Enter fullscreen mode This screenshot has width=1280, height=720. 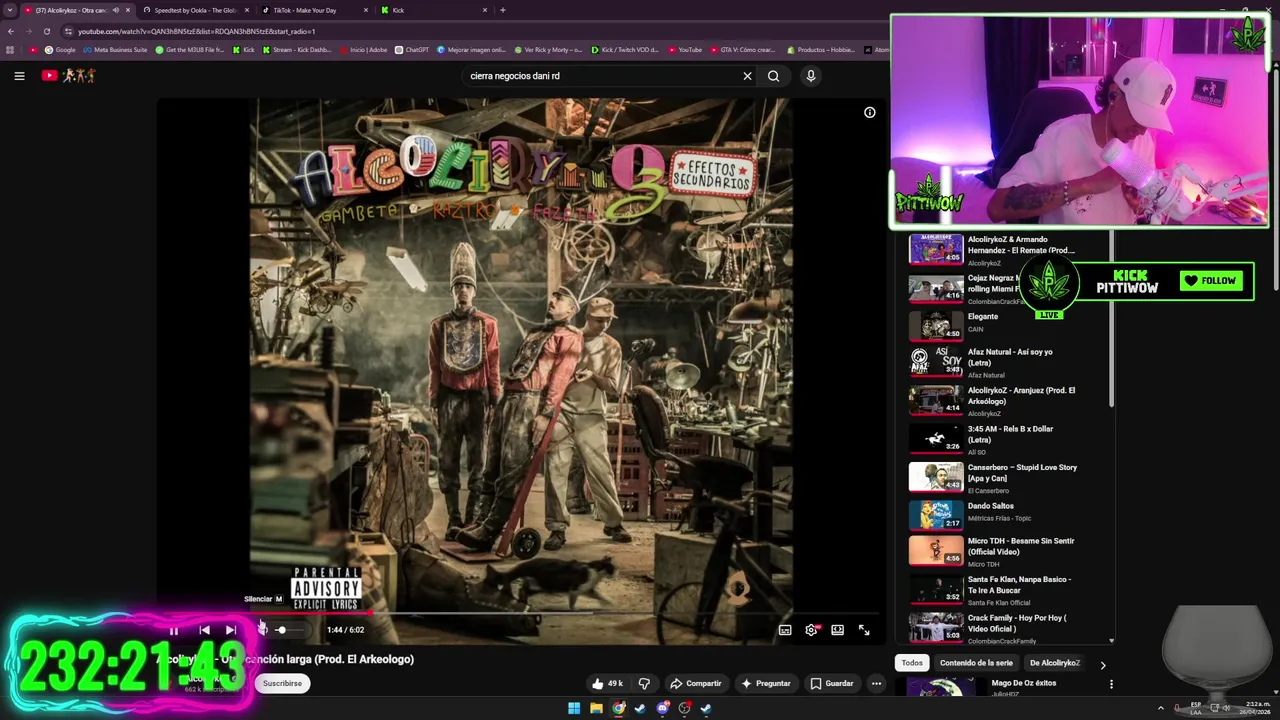864,630
